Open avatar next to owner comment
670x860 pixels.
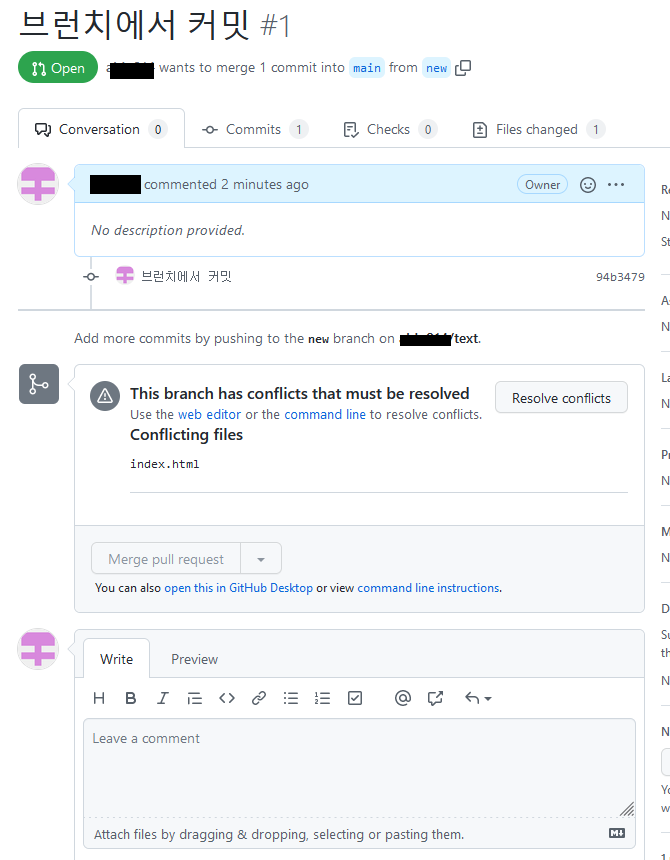pyautogui.click(x=38, y=184)
